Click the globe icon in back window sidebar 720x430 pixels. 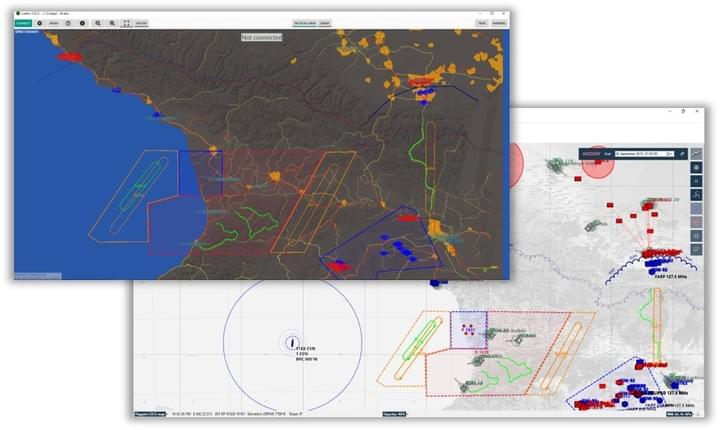[x=697, y=168]
